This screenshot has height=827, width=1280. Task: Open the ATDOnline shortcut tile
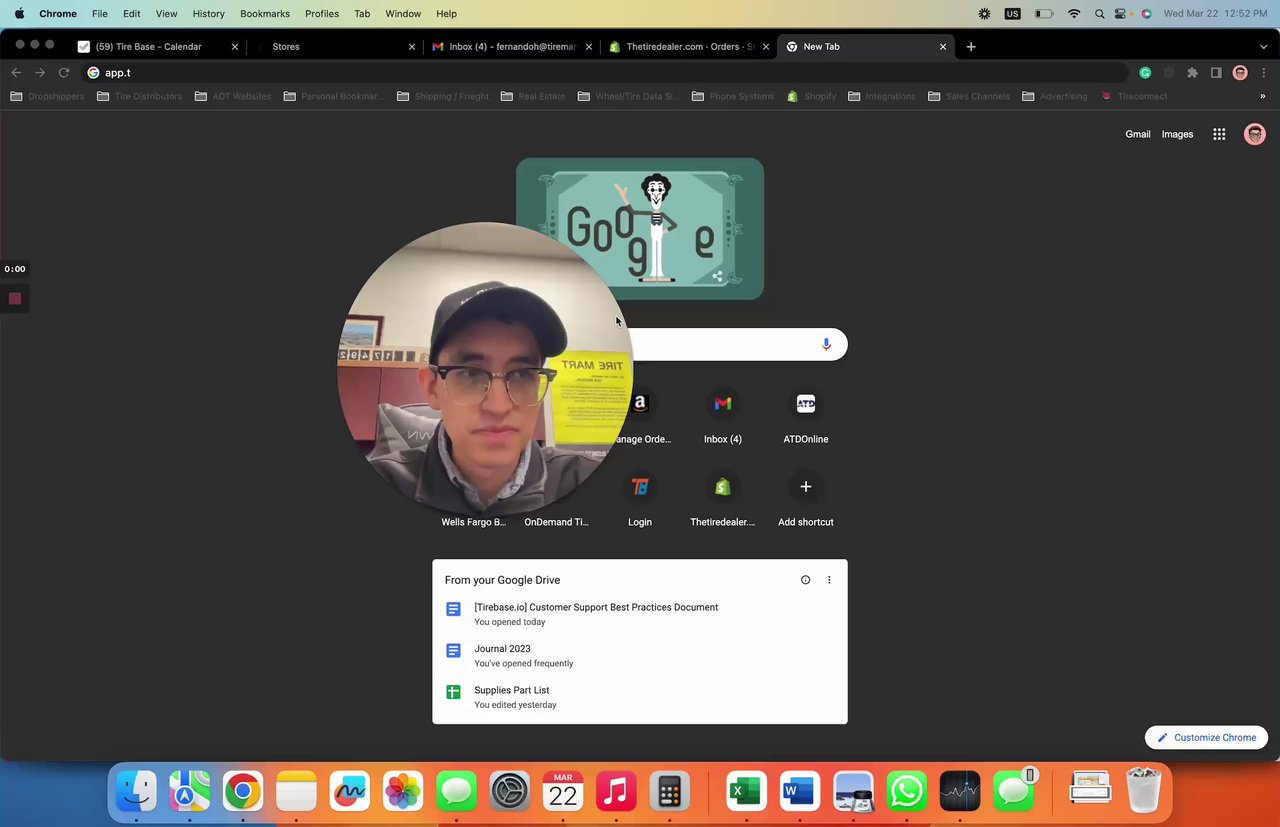coord(806,417)
